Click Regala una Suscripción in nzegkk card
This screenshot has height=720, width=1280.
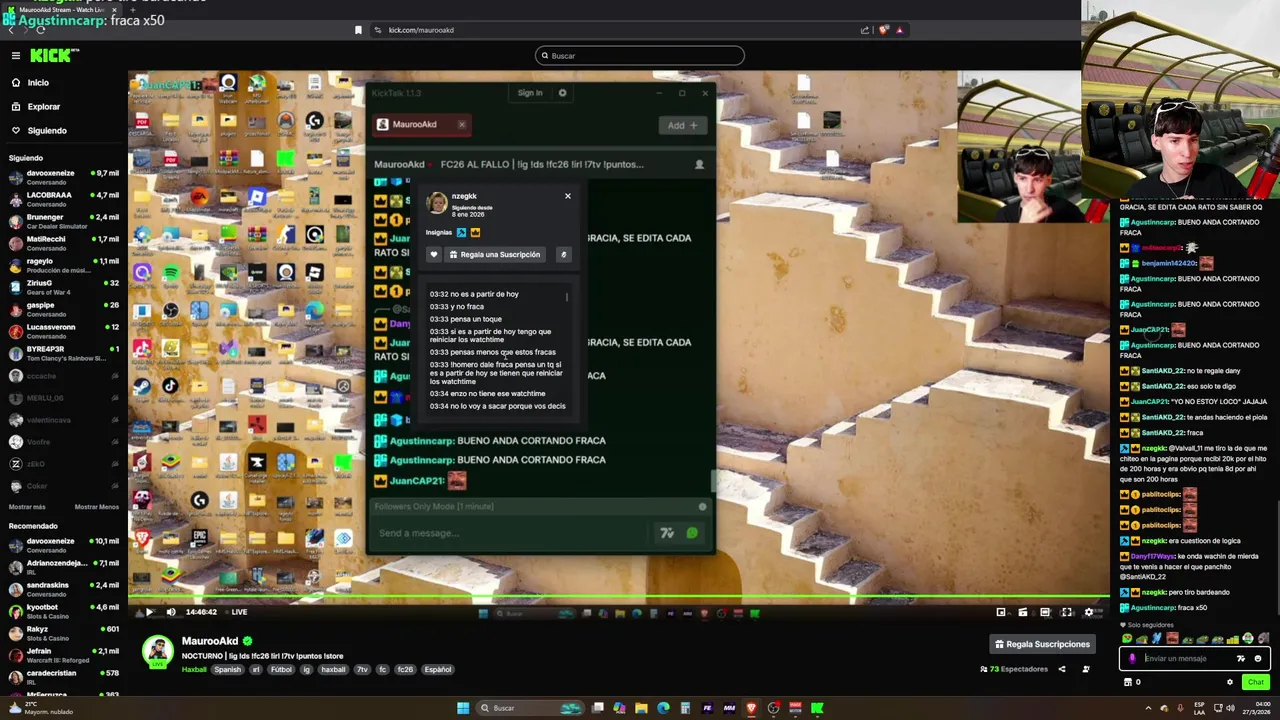(495, 255)
